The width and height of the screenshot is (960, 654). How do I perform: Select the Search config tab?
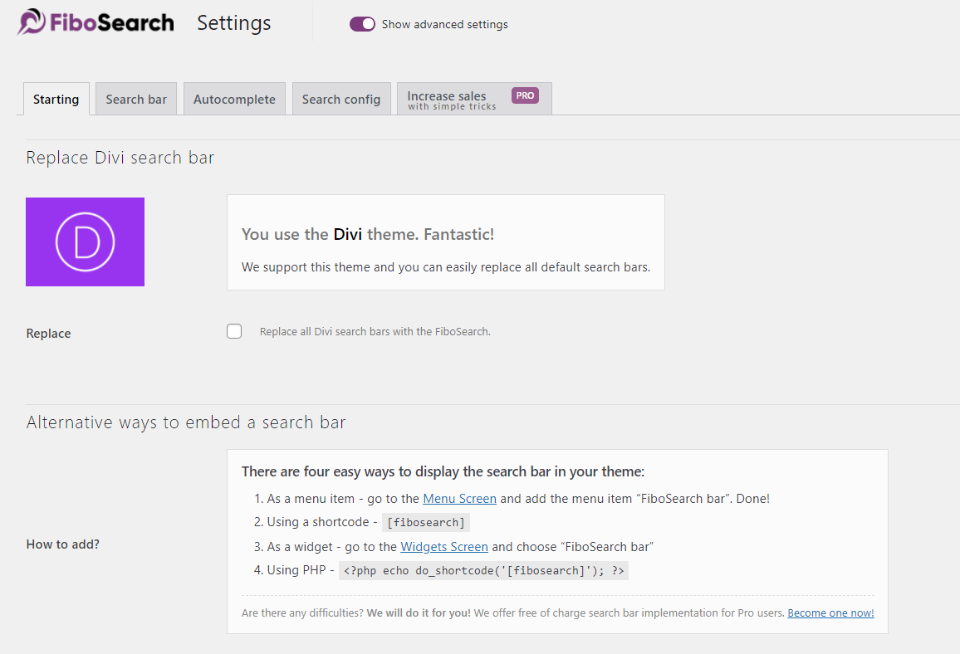(x=340, y=98)
